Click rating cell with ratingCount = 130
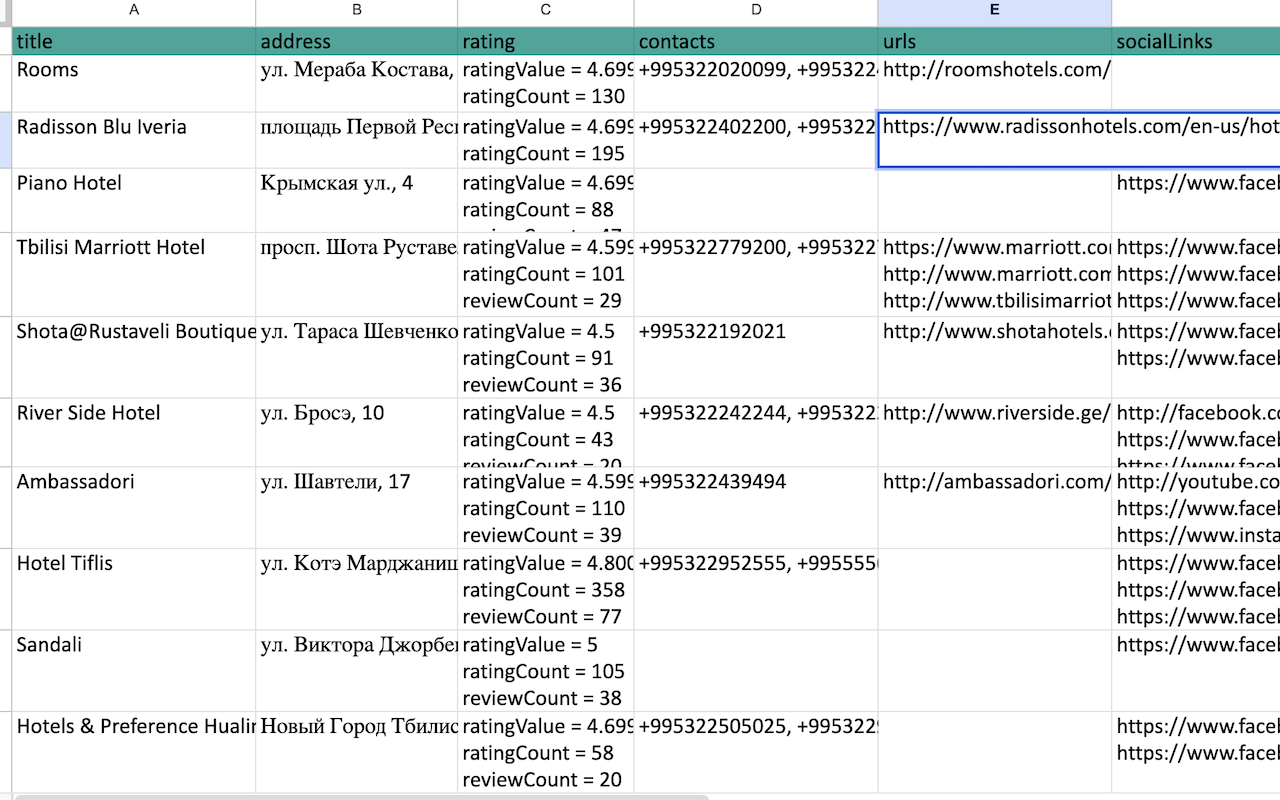The height and width of the screenshot is (800, 1280). coord(546,83)
